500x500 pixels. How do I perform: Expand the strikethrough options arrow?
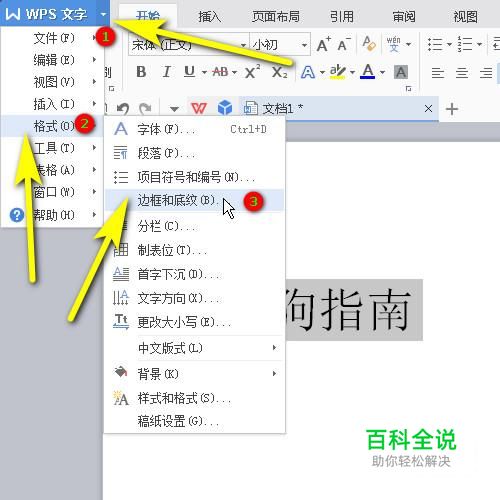[234, 72]
